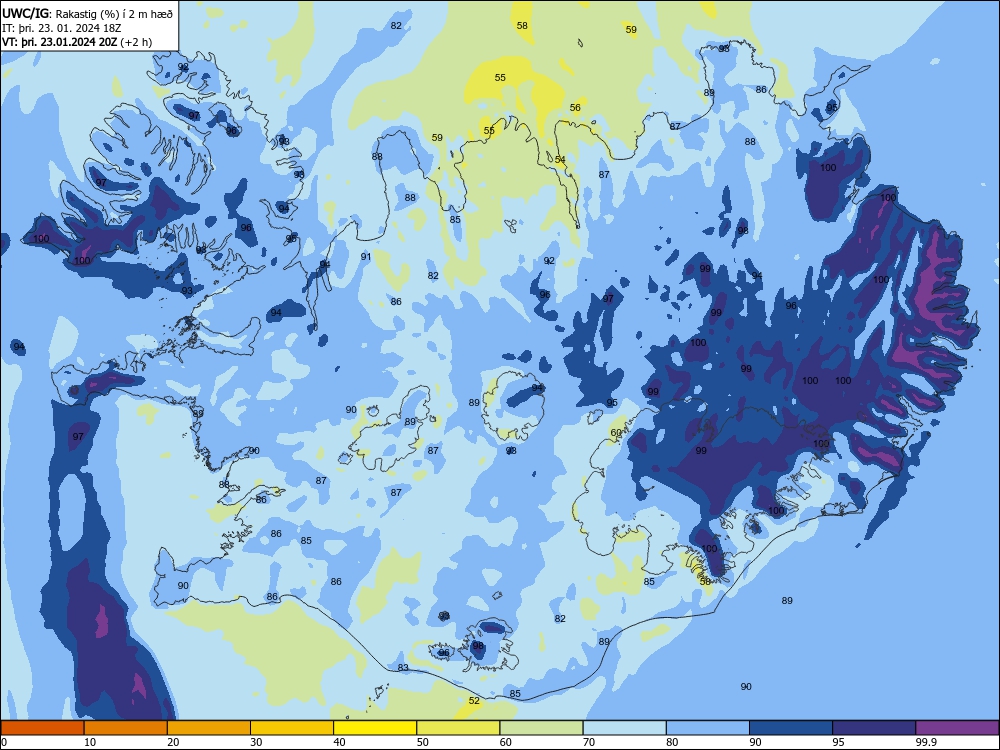Click the legend scale label '30'
The height and width of the screenshot is (750, 1000).
tap(256, 742)
